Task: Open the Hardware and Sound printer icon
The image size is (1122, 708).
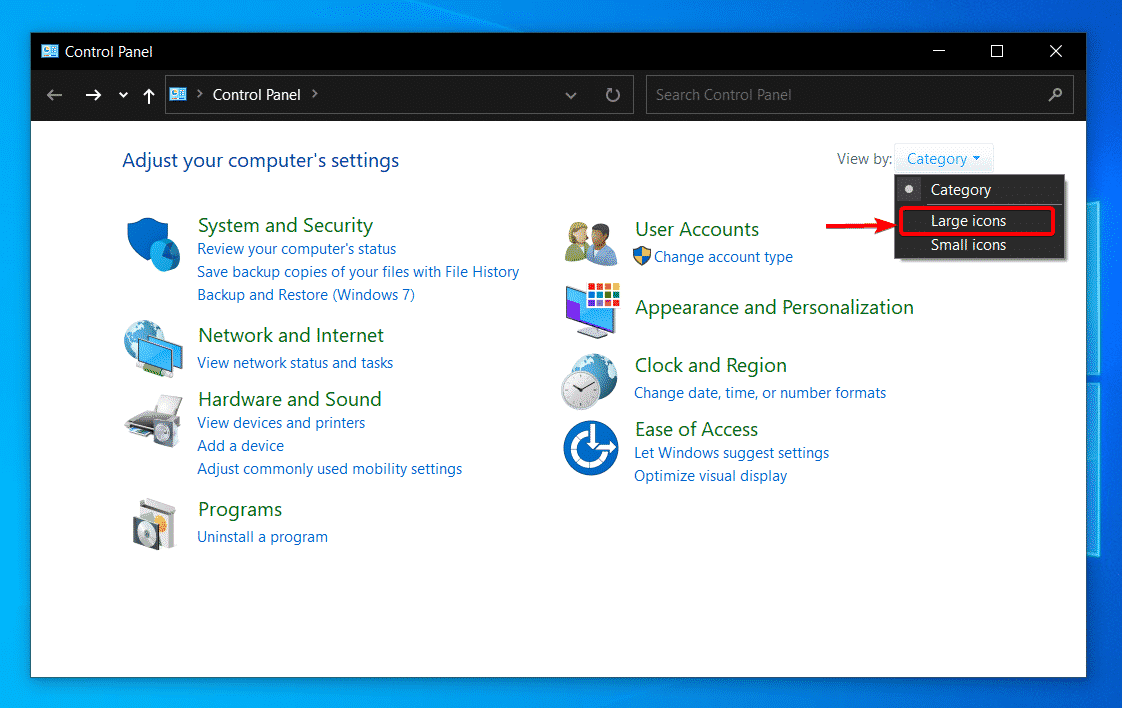Action: [x=153, y=421]
